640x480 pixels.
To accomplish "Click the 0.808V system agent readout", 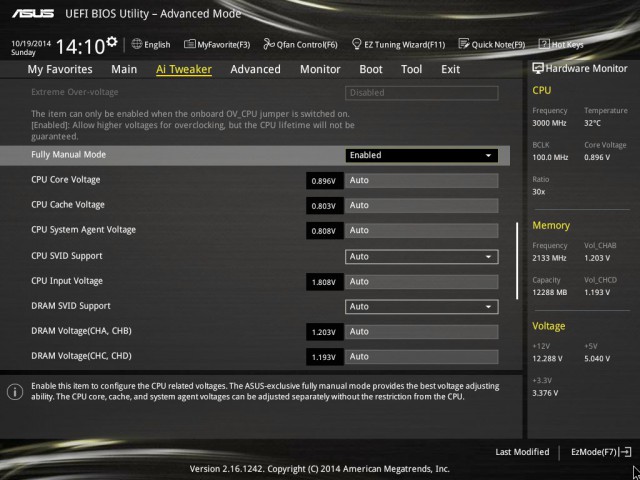I will [x=324, y=231].
